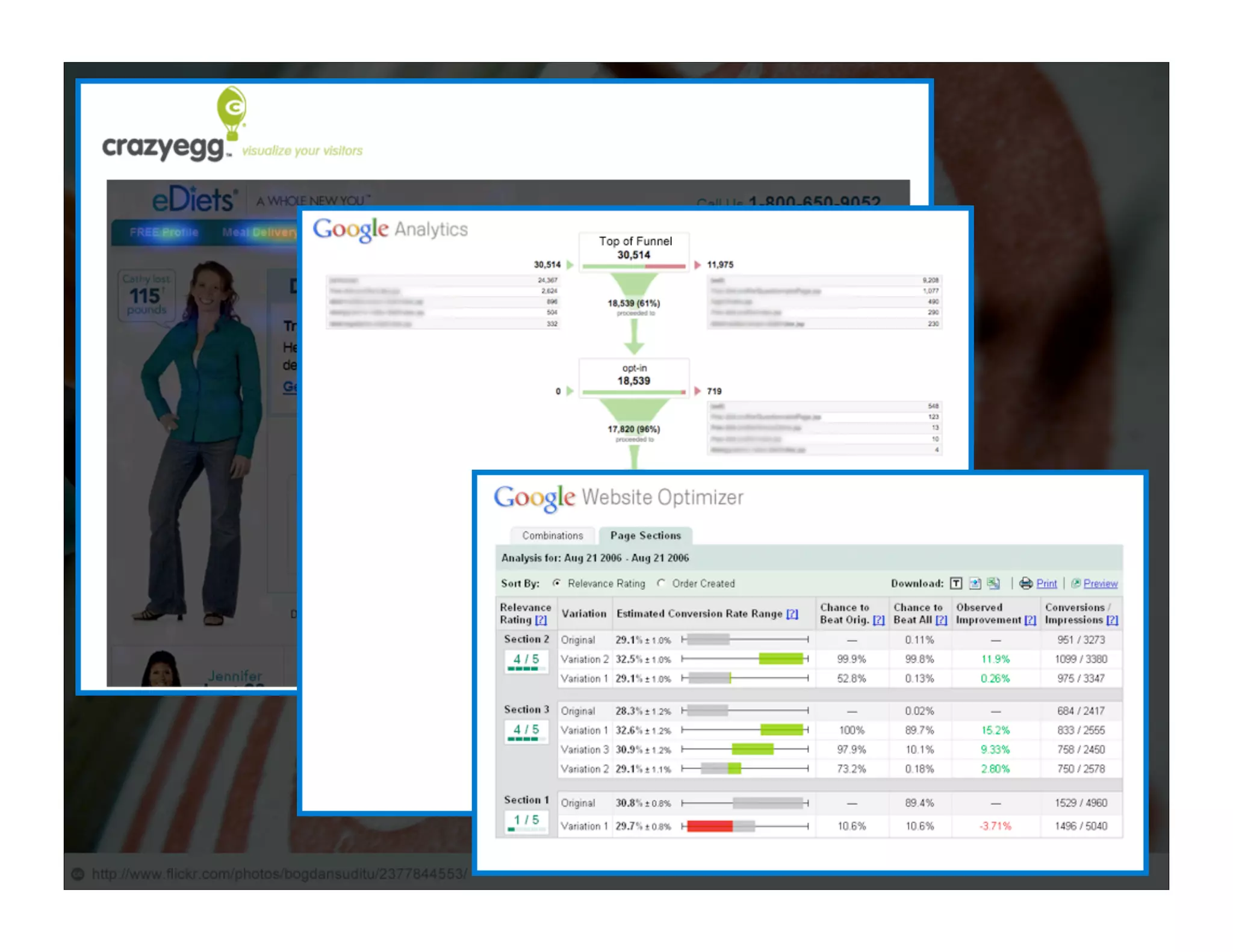Click Section 3 Variation 1 green conversion bar
Image resolution: width=1233 pixels, height=952 pixels.
point(781,730)
